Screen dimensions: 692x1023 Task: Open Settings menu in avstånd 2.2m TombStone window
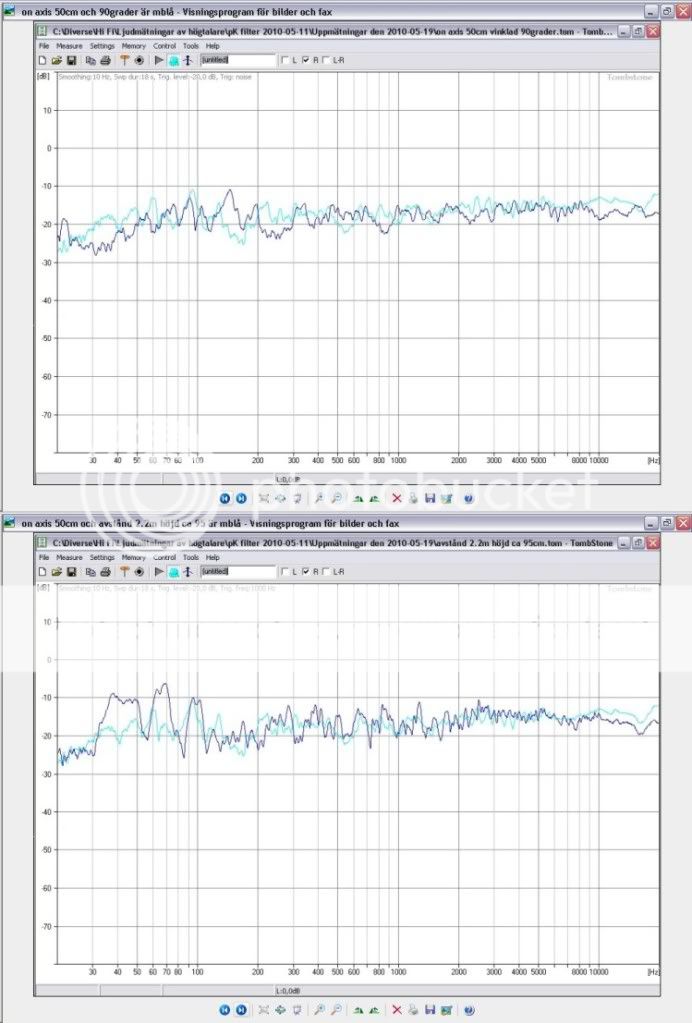tap(102, 557)
